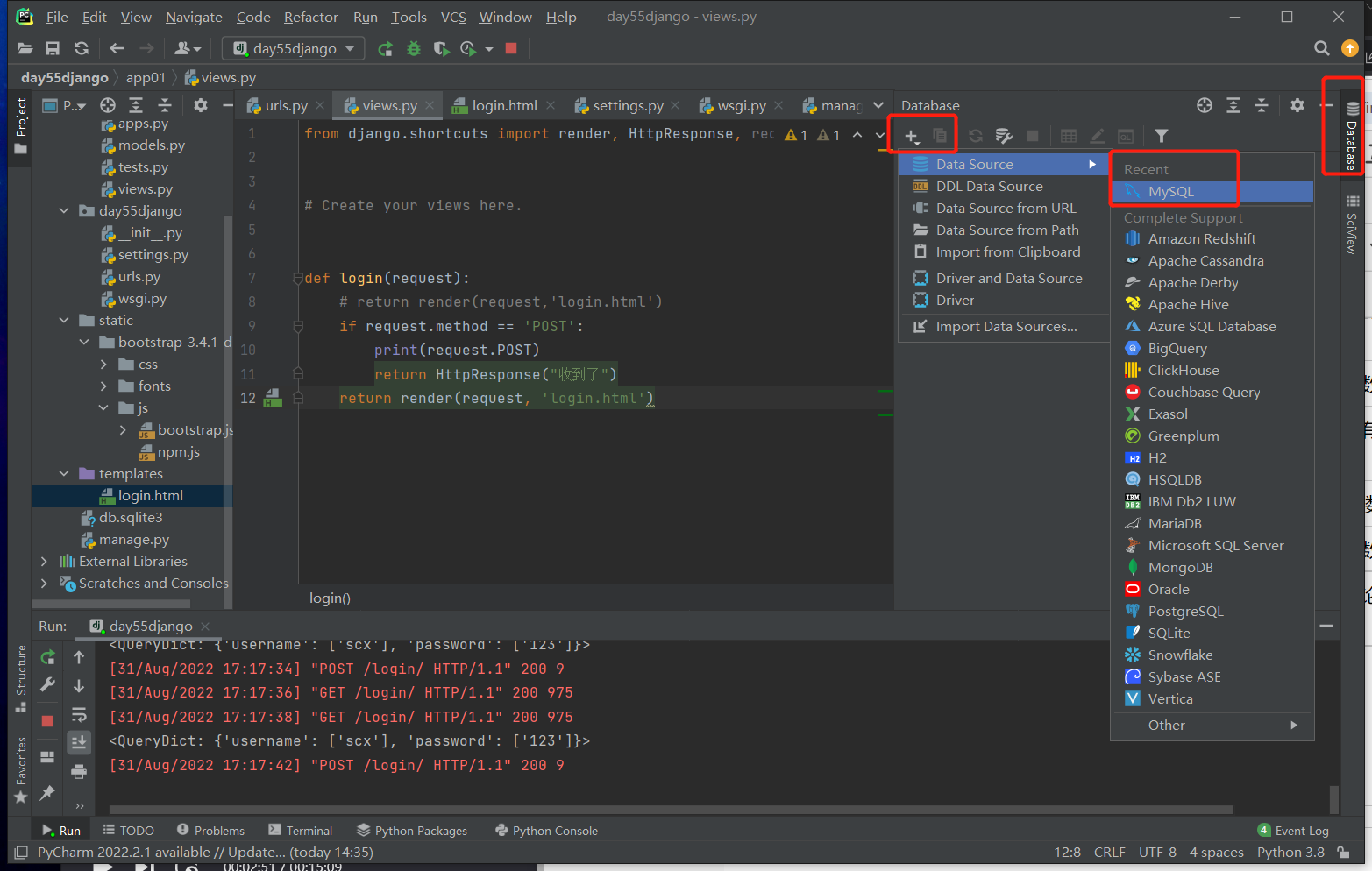
Task: Expand the External Libraries node
Action: pyautogui.click(x=45, y=562)
